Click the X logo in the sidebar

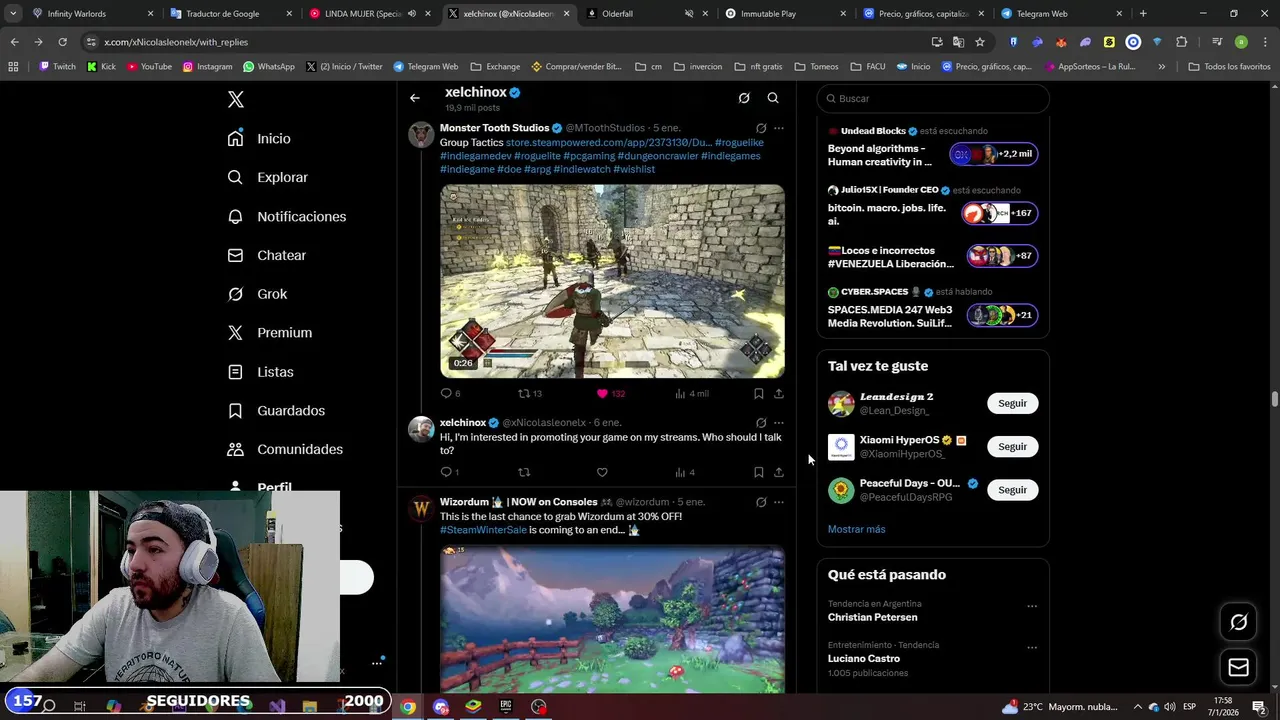(235, 99)
